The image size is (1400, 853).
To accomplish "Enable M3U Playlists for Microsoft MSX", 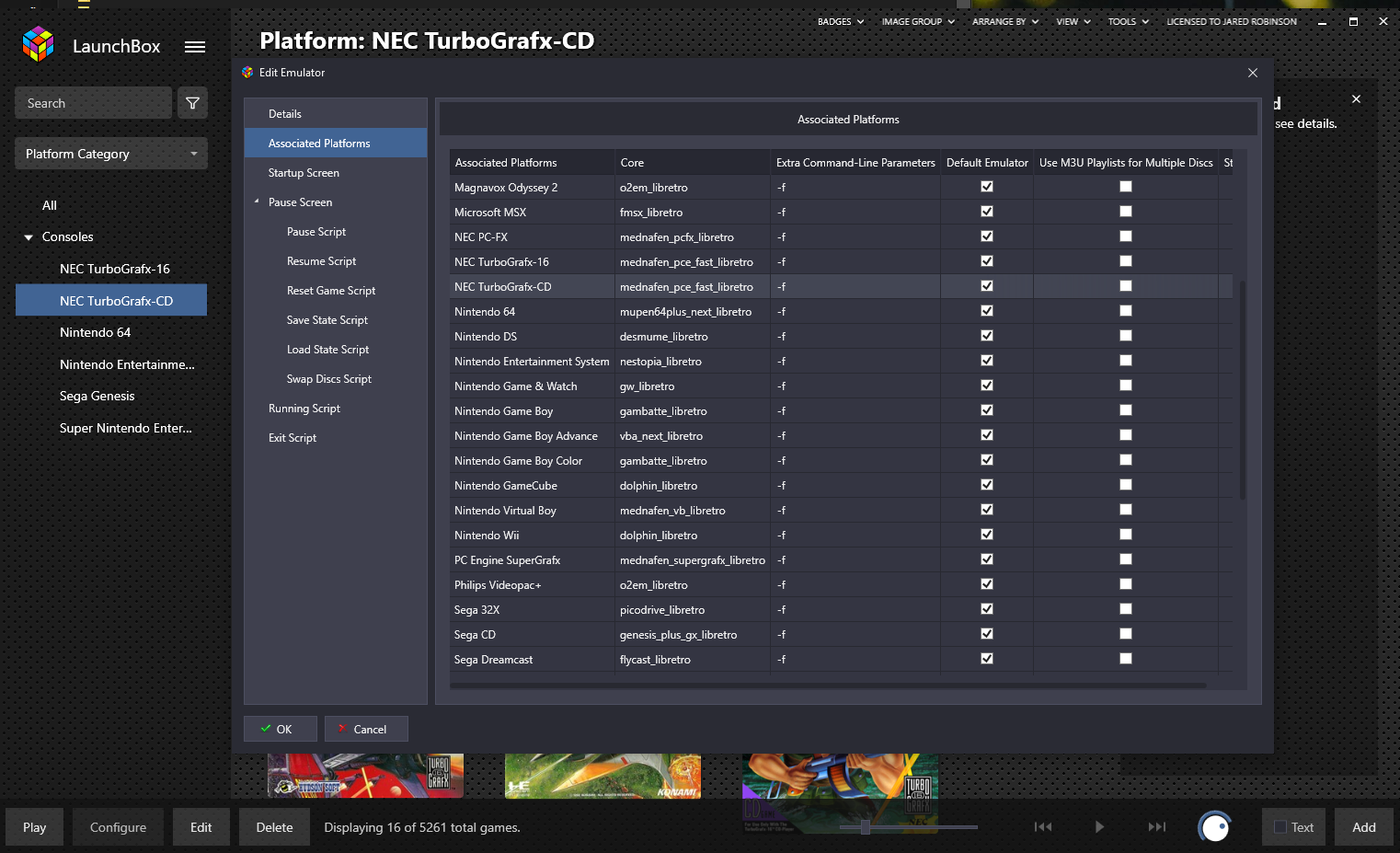I will tap(1126, 212).
